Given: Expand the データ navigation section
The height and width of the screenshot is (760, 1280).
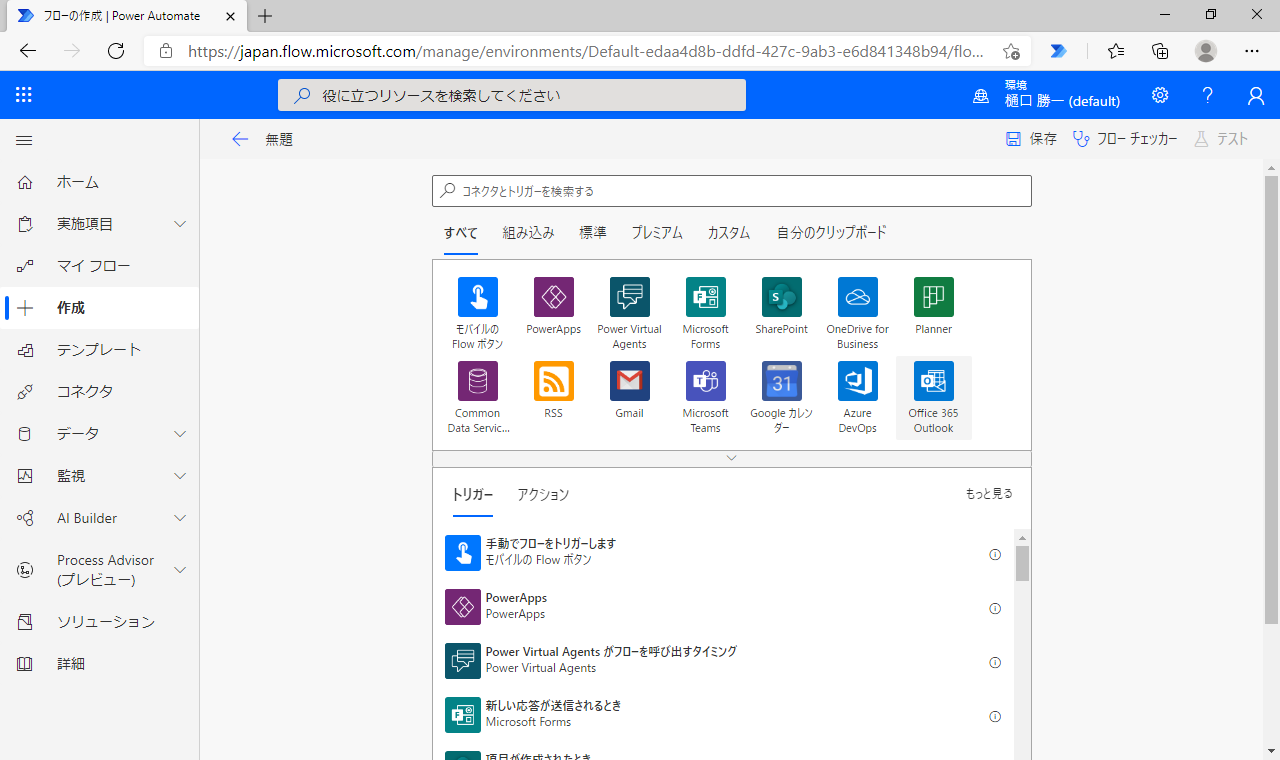Looking at the screenshot, I should 180,434.
